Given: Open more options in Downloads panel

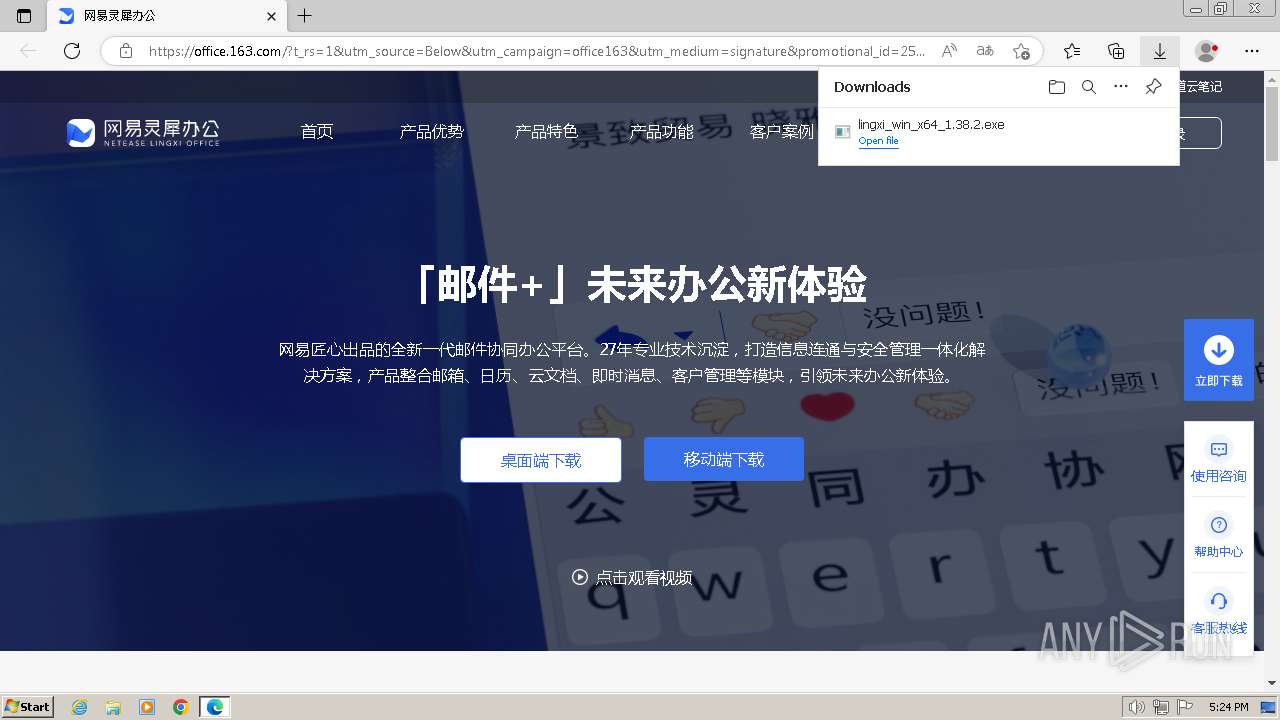Looking at the screenshot, I should pos(1121,87).
